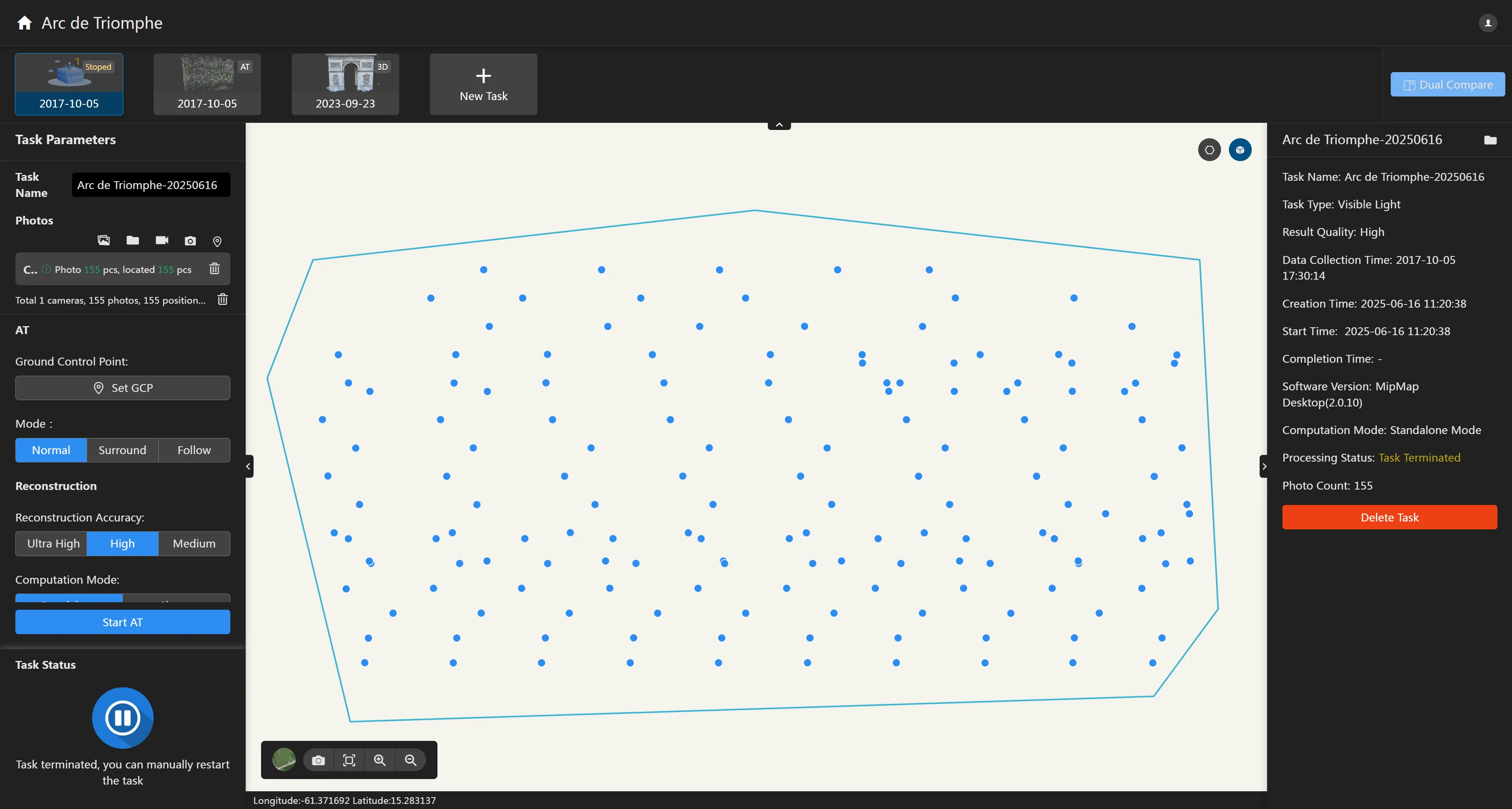The image size is (1512, 809).
Task: Collapse the left Task Parameters panel
Action: 248,466
